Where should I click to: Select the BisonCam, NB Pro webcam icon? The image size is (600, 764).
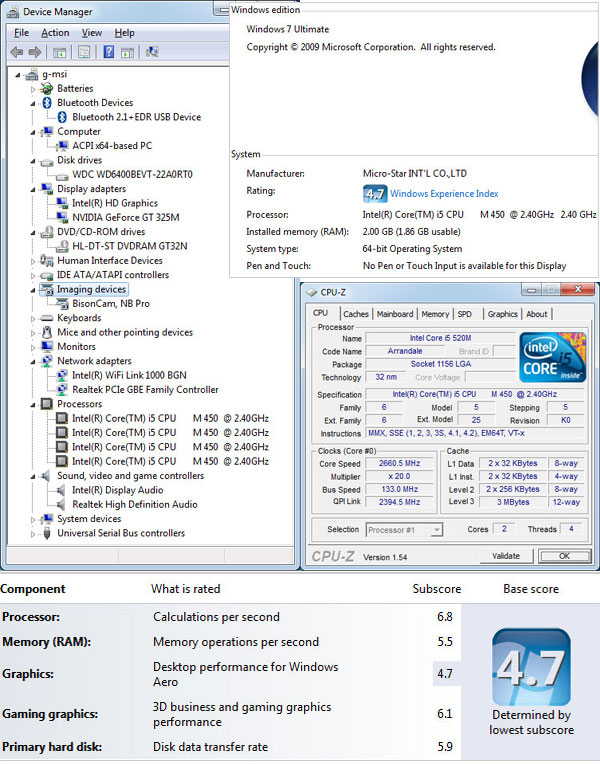62,304
